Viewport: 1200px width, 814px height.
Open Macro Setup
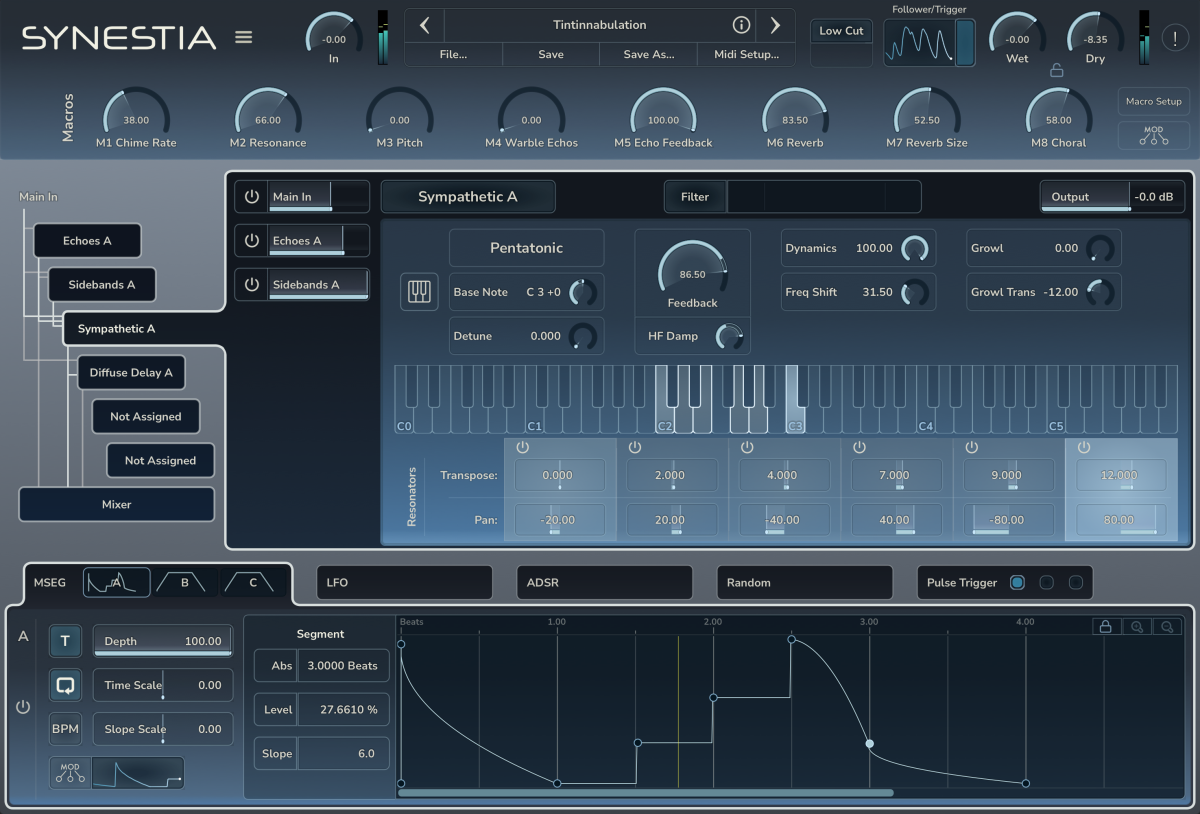click(1154, 101)
